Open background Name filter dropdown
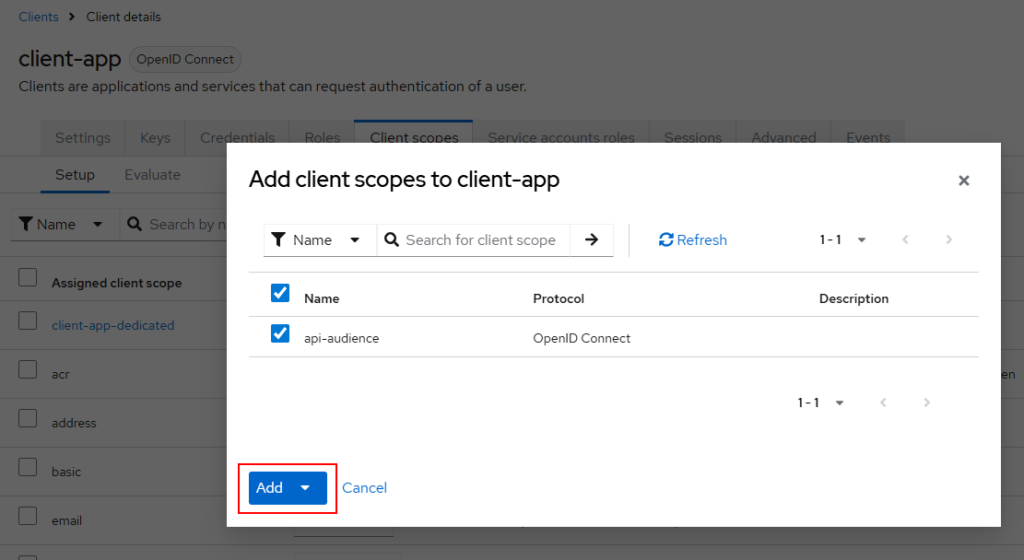 click(65, 225)
